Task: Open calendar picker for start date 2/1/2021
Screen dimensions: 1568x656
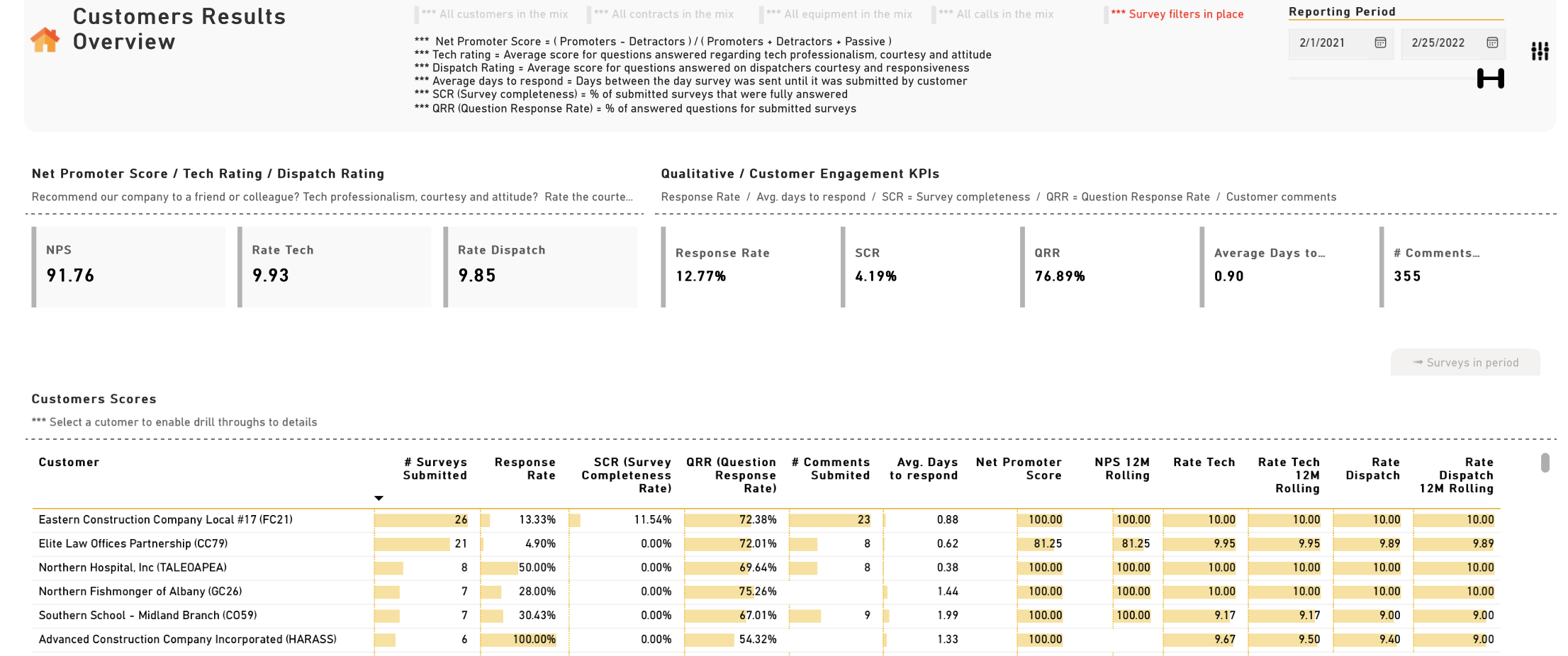Action: [x=1380, y=43]
